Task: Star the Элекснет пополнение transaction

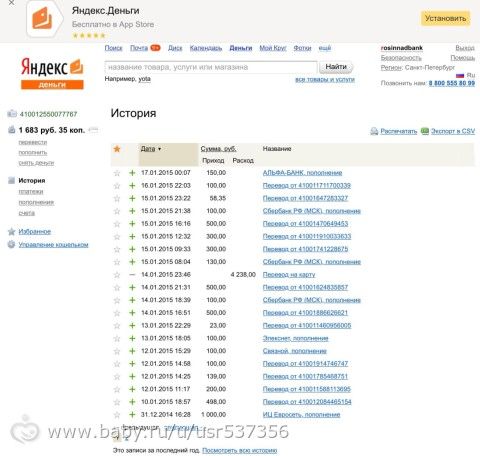Action: [x=117, y=339]
